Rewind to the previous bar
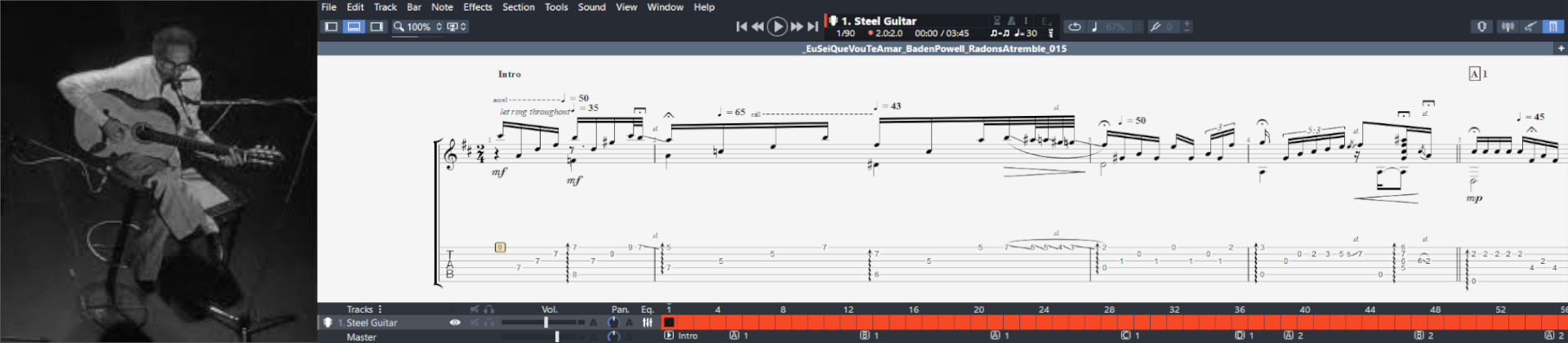The width and height of the screenshot is (1568, 343). (x=758, y=26)
